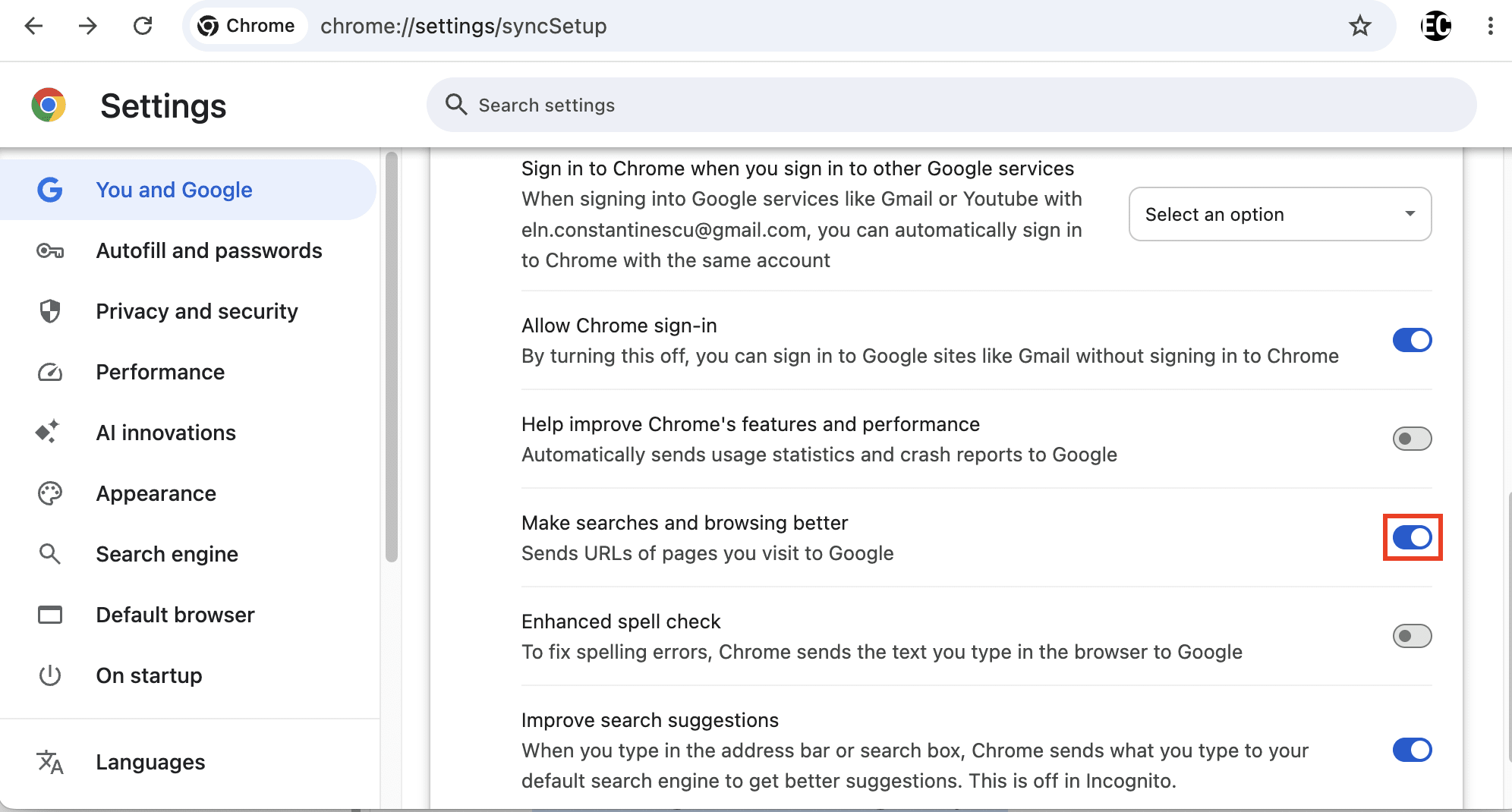Click the translate Languages icon
Image resolution: width=1512 pixels, height=812 pixels.
[50, 762]
